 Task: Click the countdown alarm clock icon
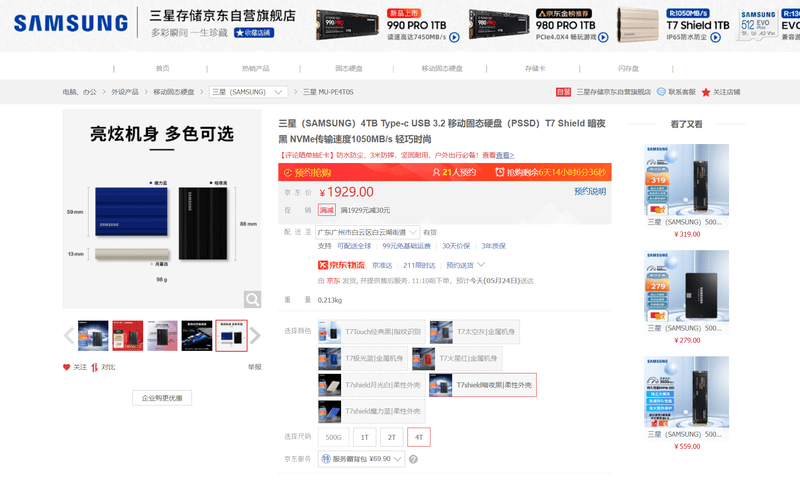coord(500,172)
